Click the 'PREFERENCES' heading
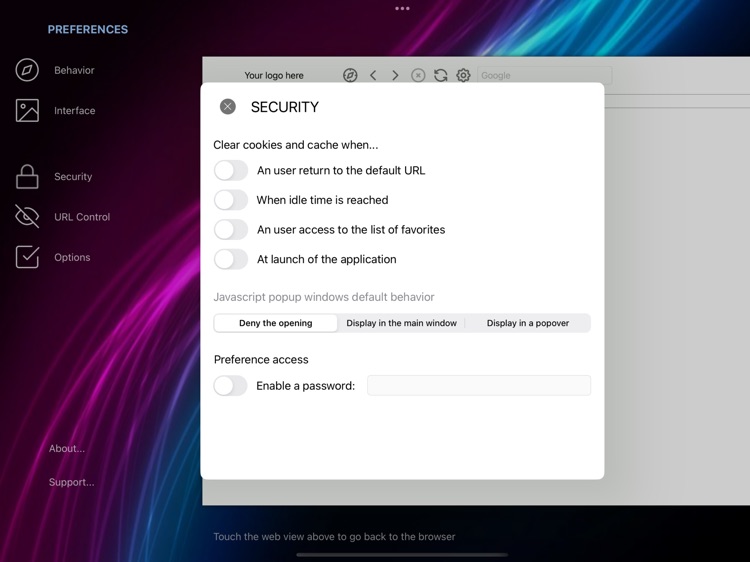Viewport: 750px width, 562px height. click(x=88, y=29)
